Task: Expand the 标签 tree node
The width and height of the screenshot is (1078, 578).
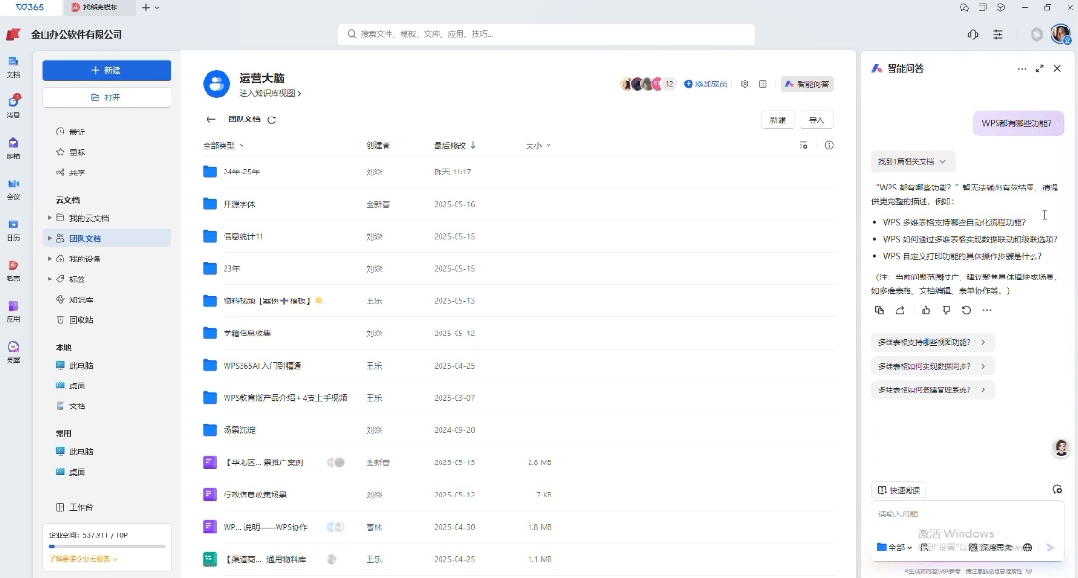Action: [50, 279]
